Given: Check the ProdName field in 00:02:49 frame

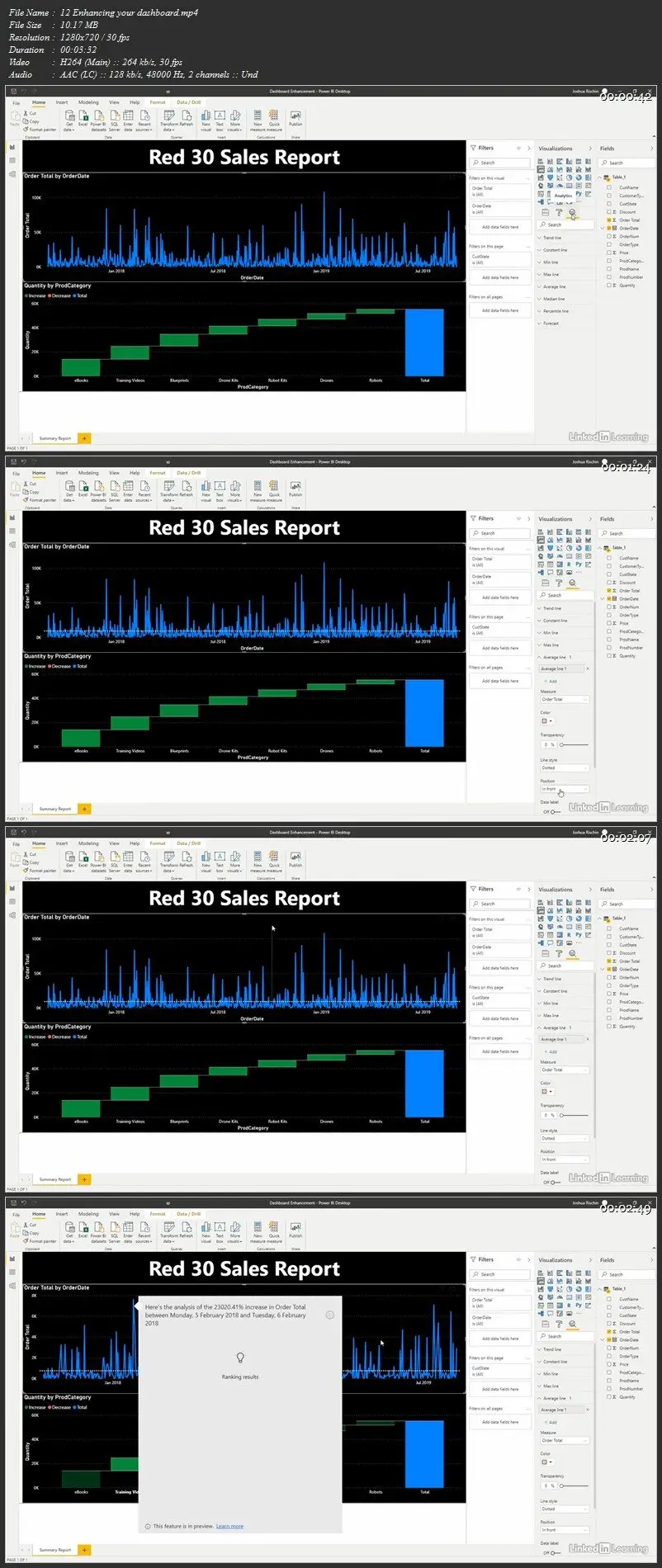Looking at the screenshot, I should tap(609, 1381).
